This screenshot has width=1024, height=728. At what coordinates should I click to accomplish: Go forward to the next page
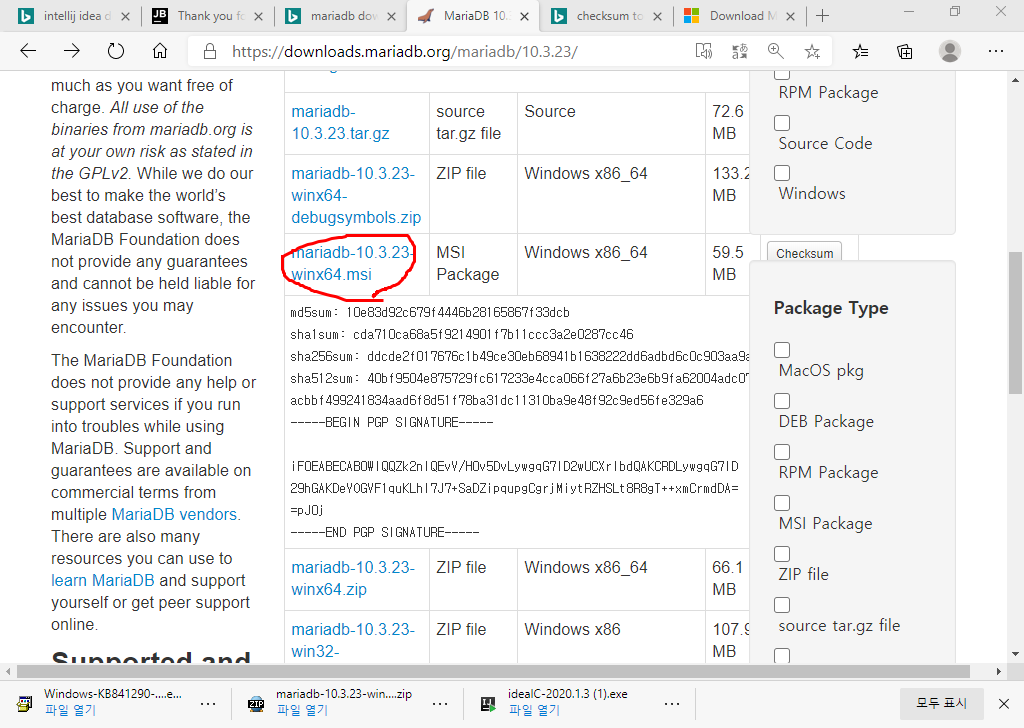pyautogui.click(x=72, y=51)
